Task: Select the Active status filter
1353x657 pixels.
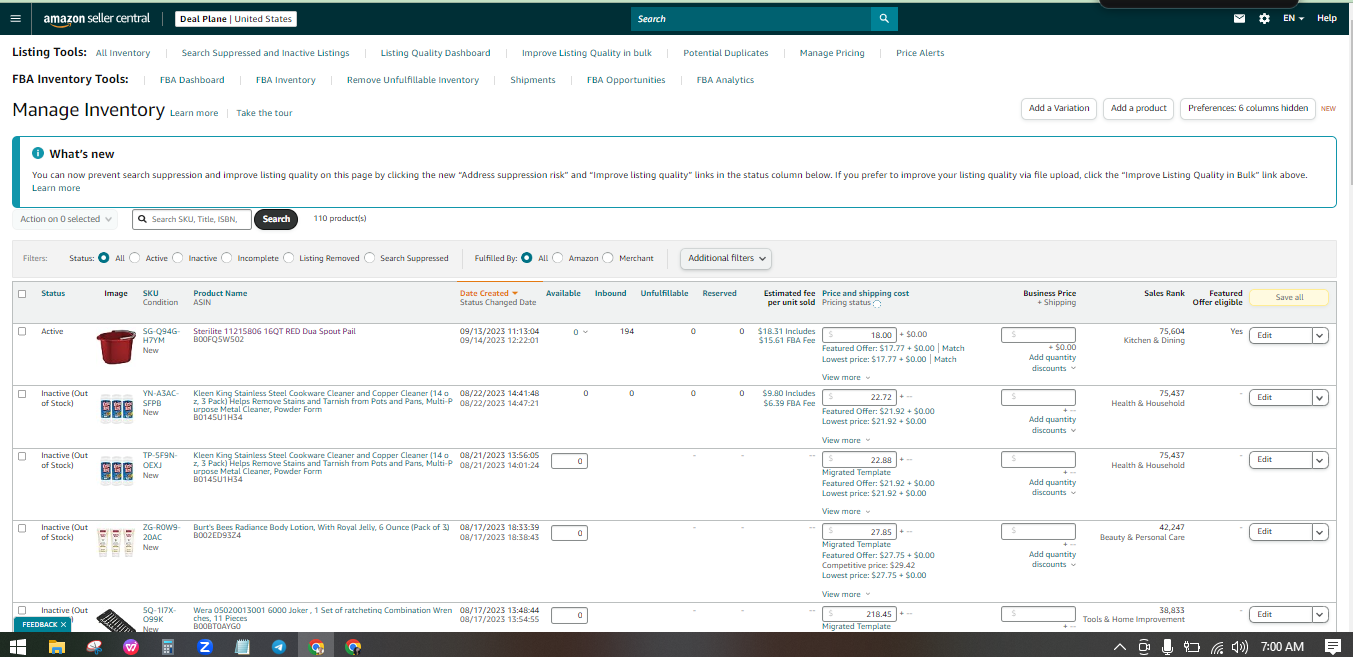Action: (135, 258)
